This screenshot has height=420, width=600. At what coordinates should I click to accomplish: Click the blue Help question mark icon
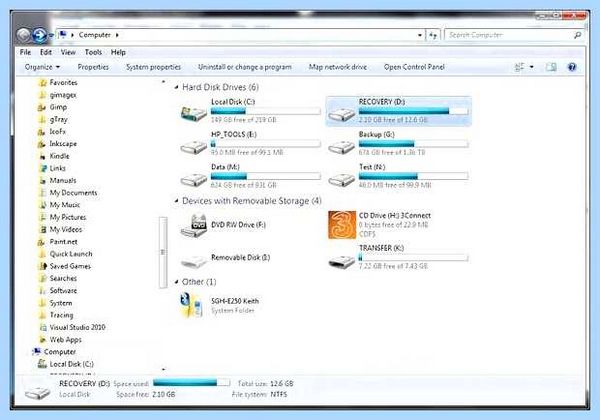coord(572,67)
